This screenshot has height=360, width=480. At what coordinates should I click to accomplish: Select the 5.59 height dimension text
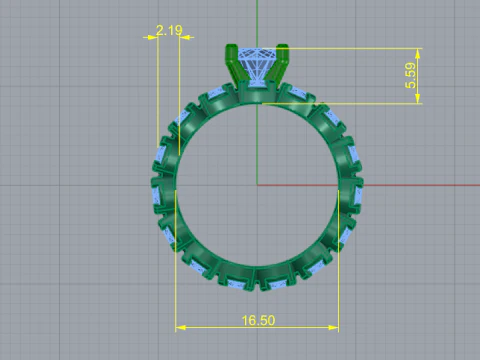click(x=411, y=76)
